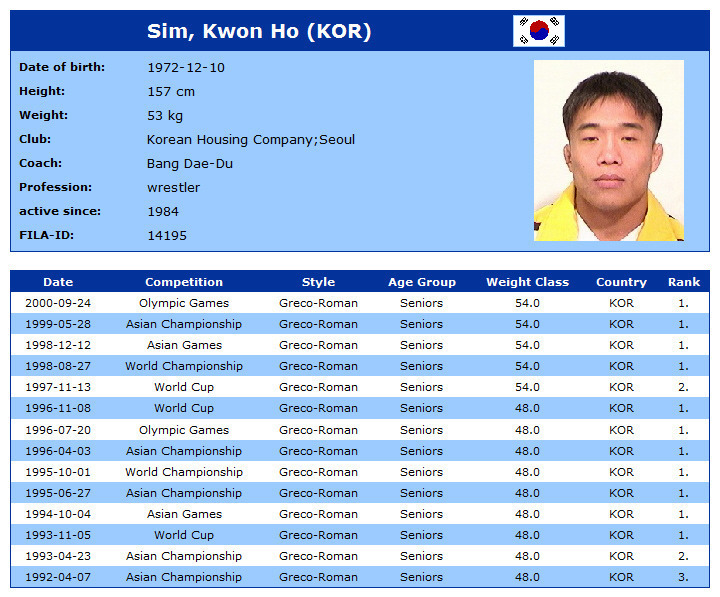Sort by the Rank column header

pos(684,282)
